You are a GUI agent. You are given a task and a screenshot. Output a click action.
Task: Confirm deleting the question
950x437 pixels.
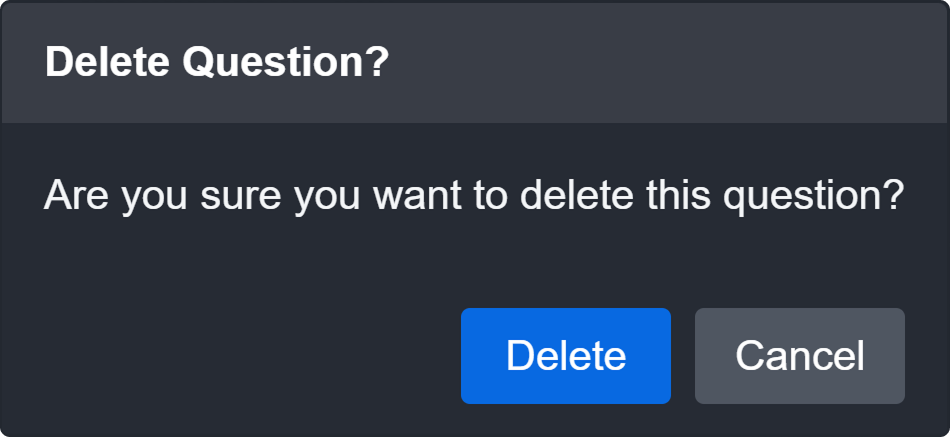point(565,356)
